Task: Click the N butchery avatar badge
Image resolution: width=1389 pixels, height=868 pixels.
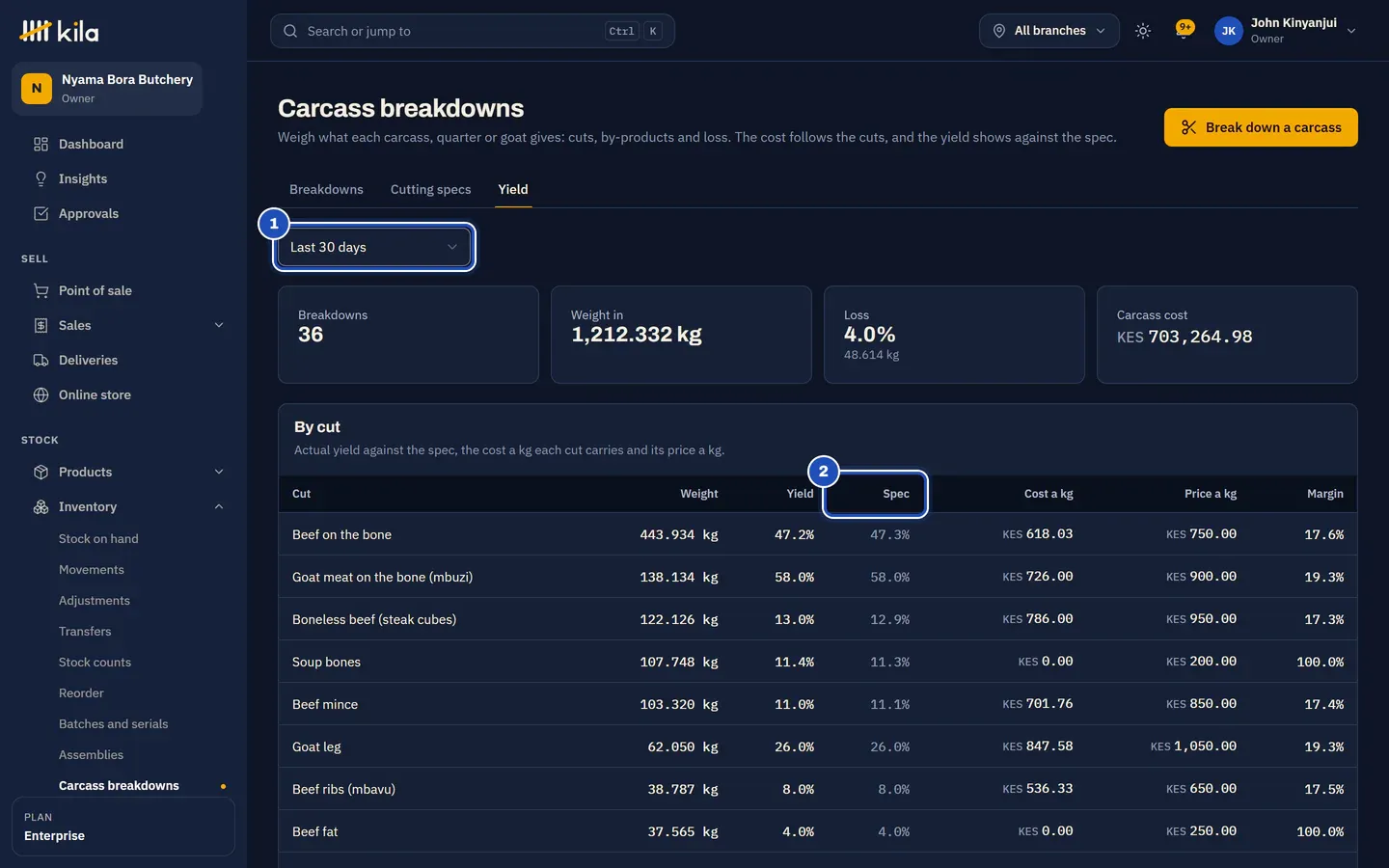Action: coord(37,89)
